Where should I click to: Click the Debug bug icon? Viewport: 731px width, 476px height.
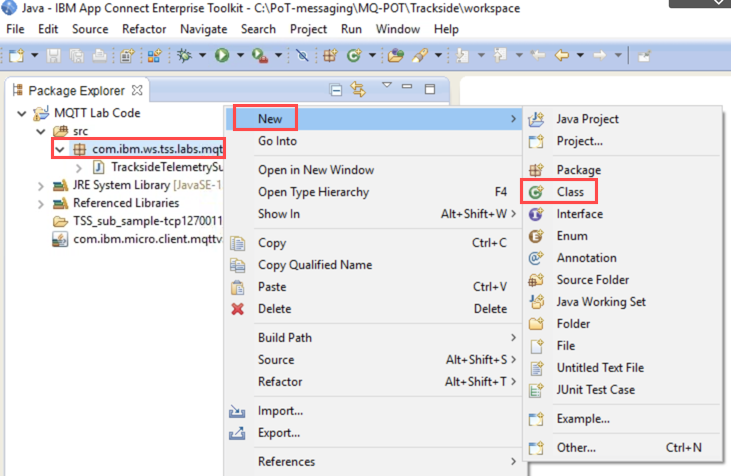click(185, 56)
